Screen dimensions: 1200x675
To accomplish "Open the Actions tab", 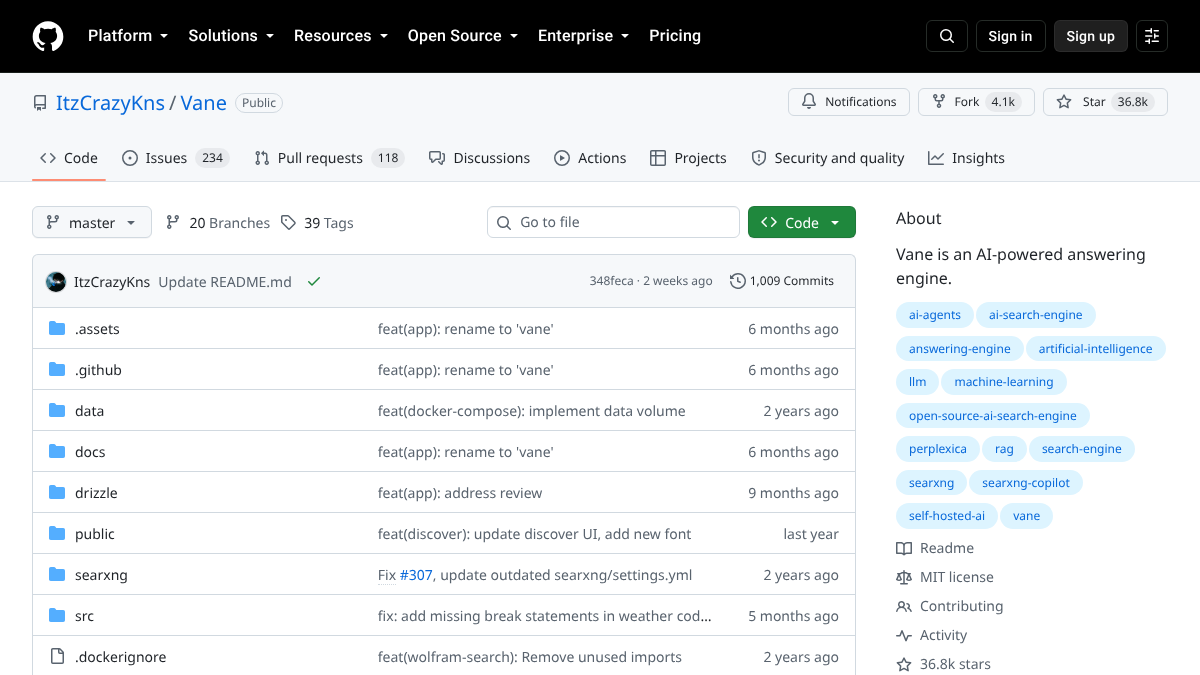I will coord(590,158).
